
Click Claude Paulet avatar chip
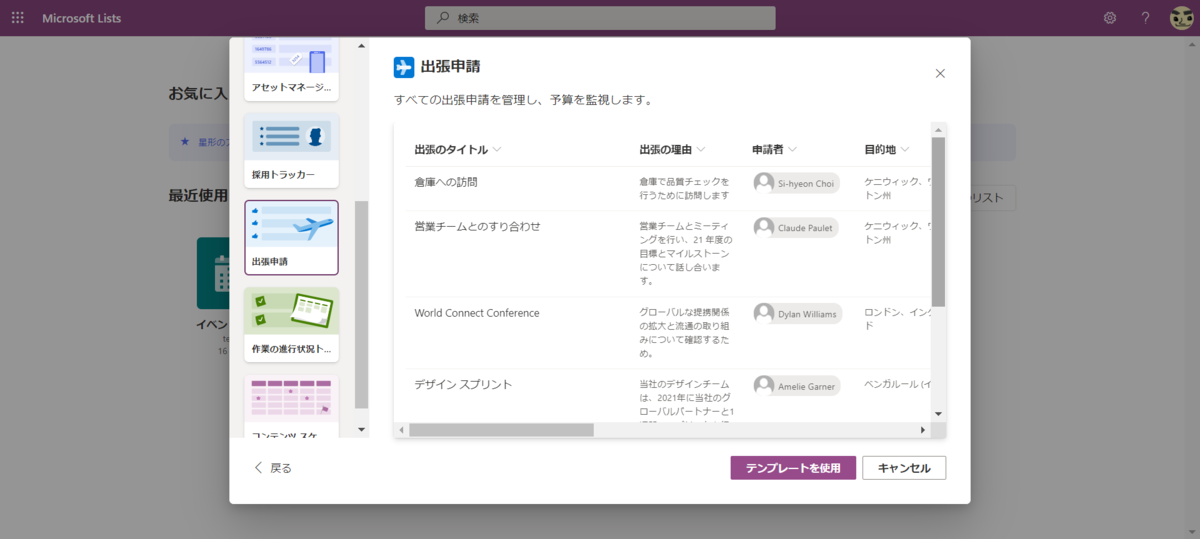point(796,227)
